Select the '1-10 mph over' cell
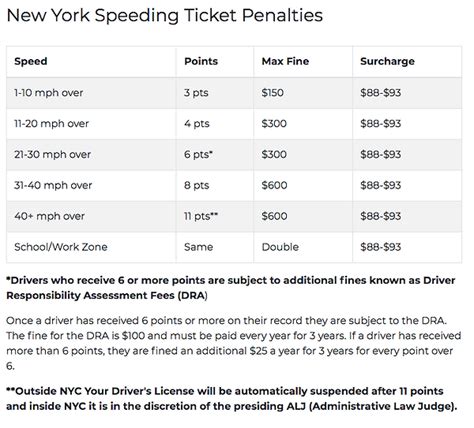The image size is (474, 428). [x=49, y=93]
